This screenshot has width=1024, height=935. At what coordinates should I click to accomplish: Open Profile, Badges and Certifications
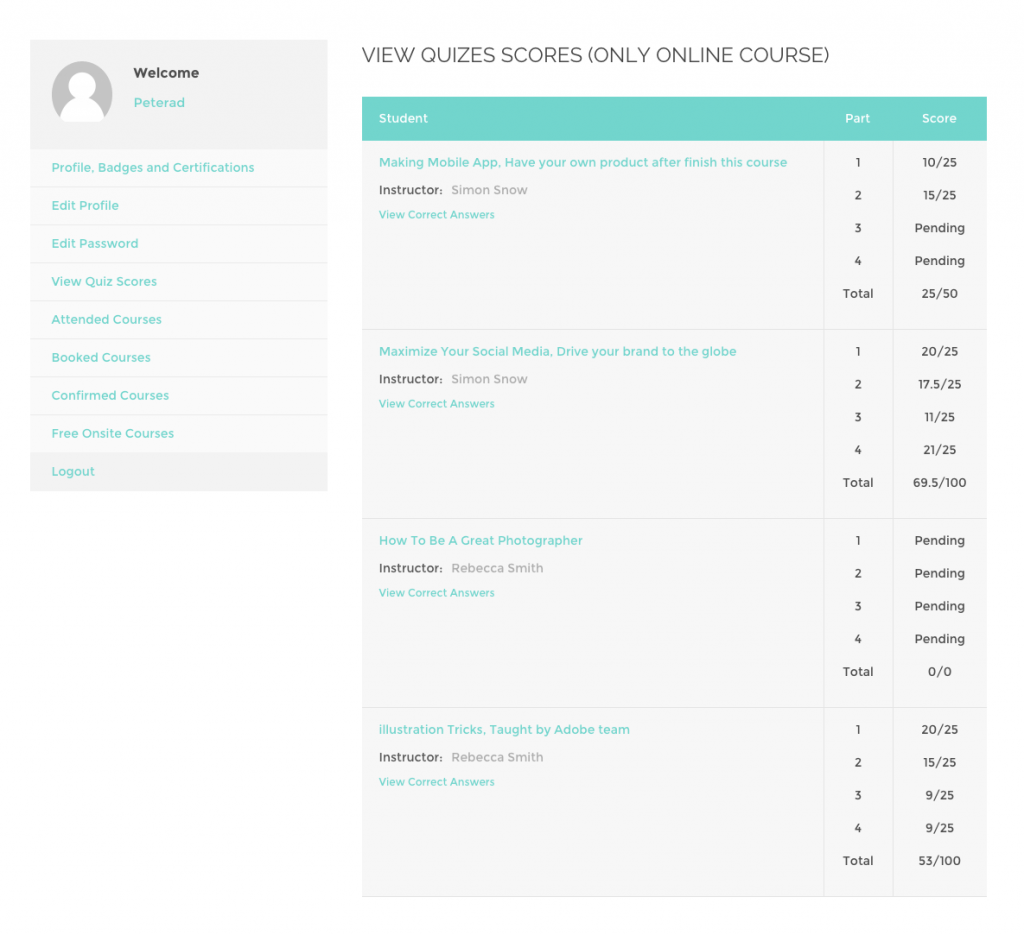pos(153,167)
